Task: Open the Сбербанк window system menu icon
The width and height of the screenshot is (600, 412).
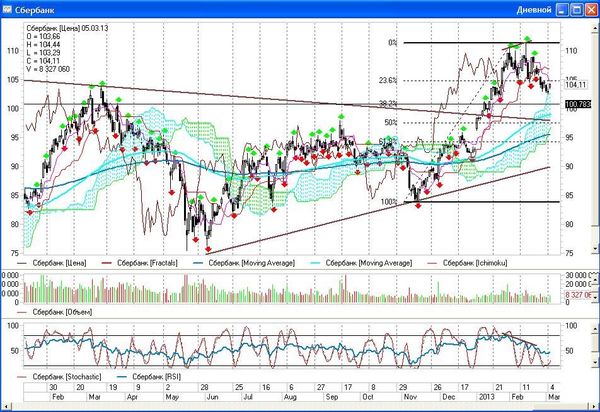Action: (7, 10)
